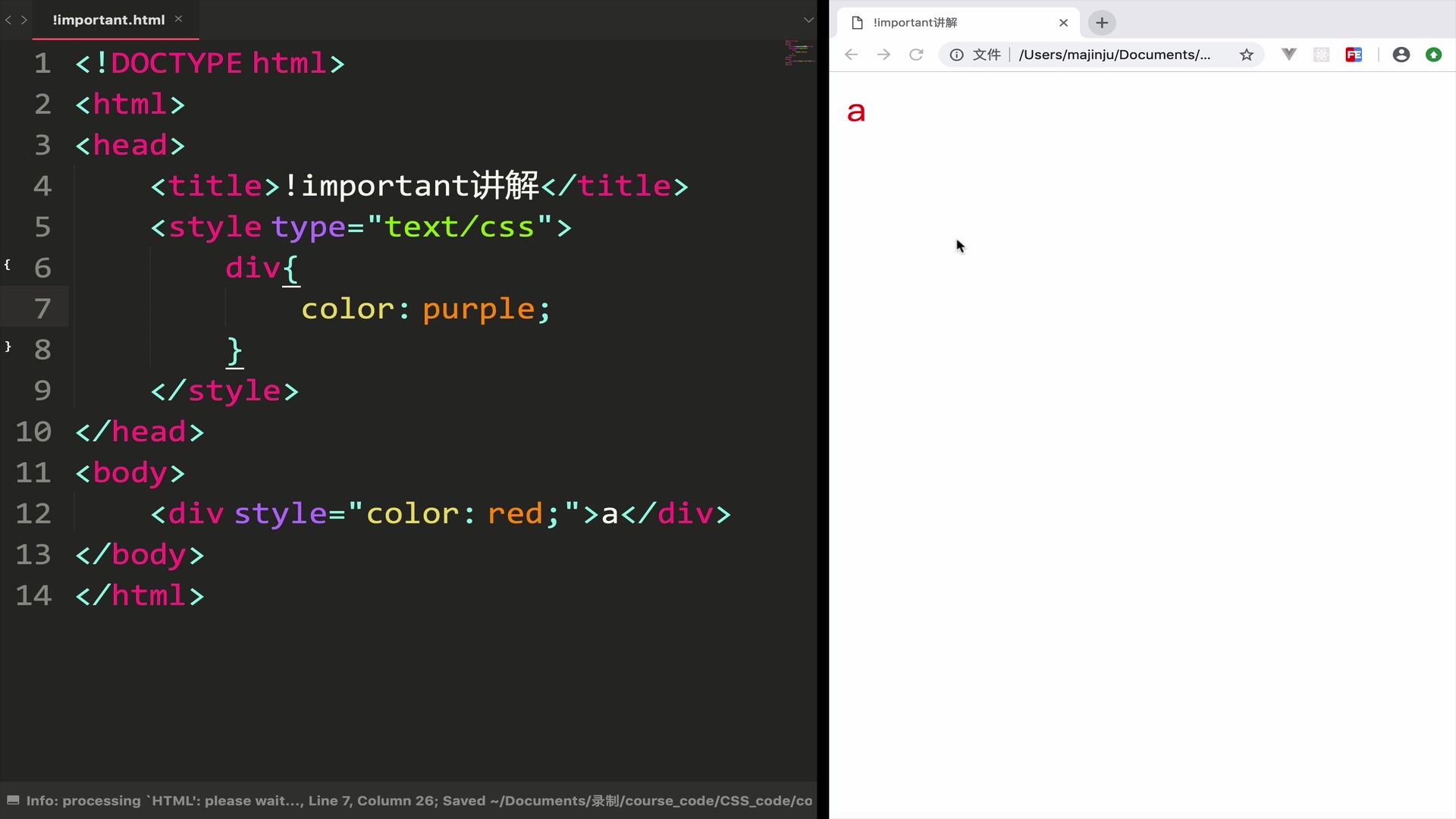Bookmark this page with the star icon
The height and width of the screenshot is (819, 1456).
tap(1246, 55)
